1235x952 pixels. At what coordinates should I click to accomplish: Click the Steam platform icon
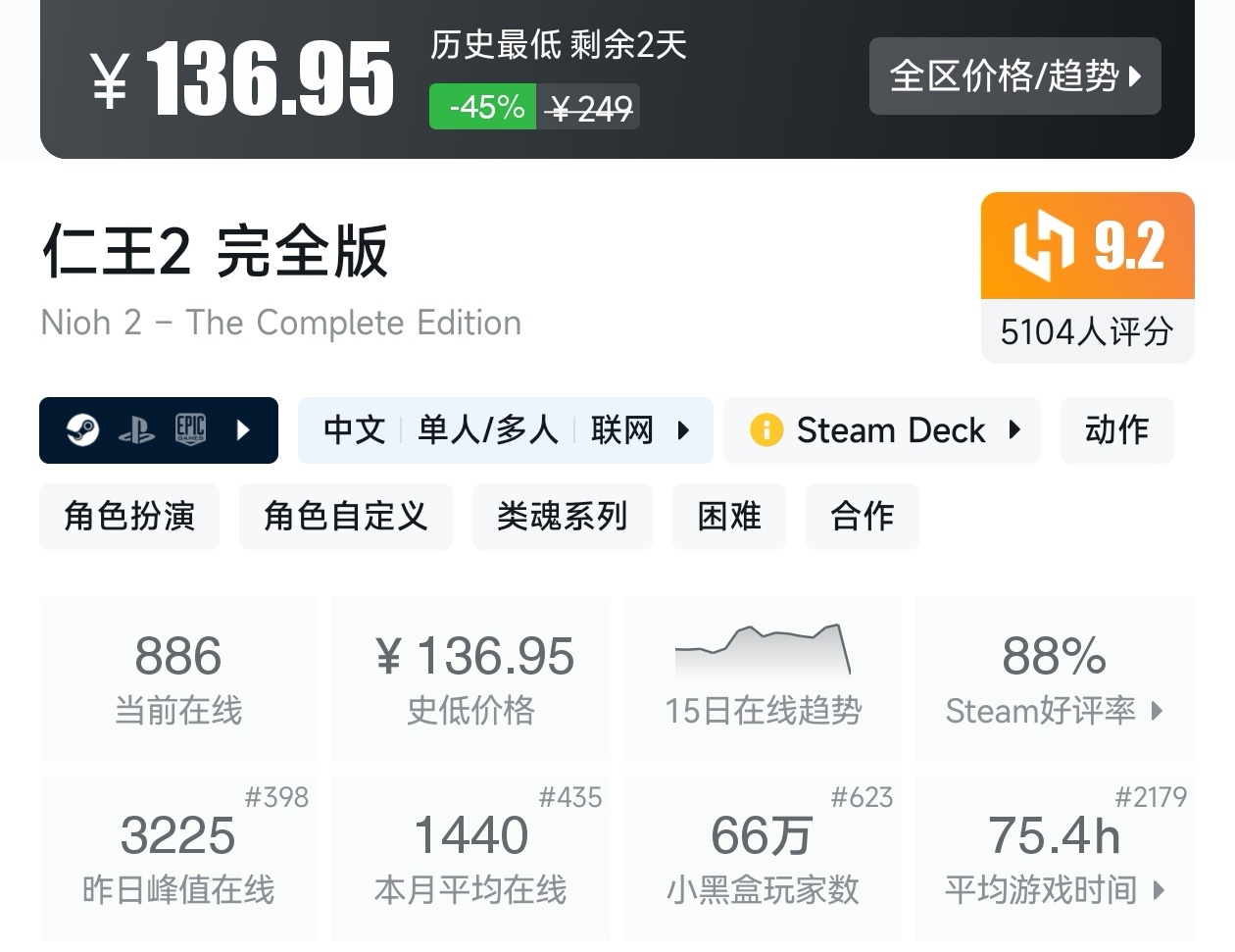(x=83, y=429)
